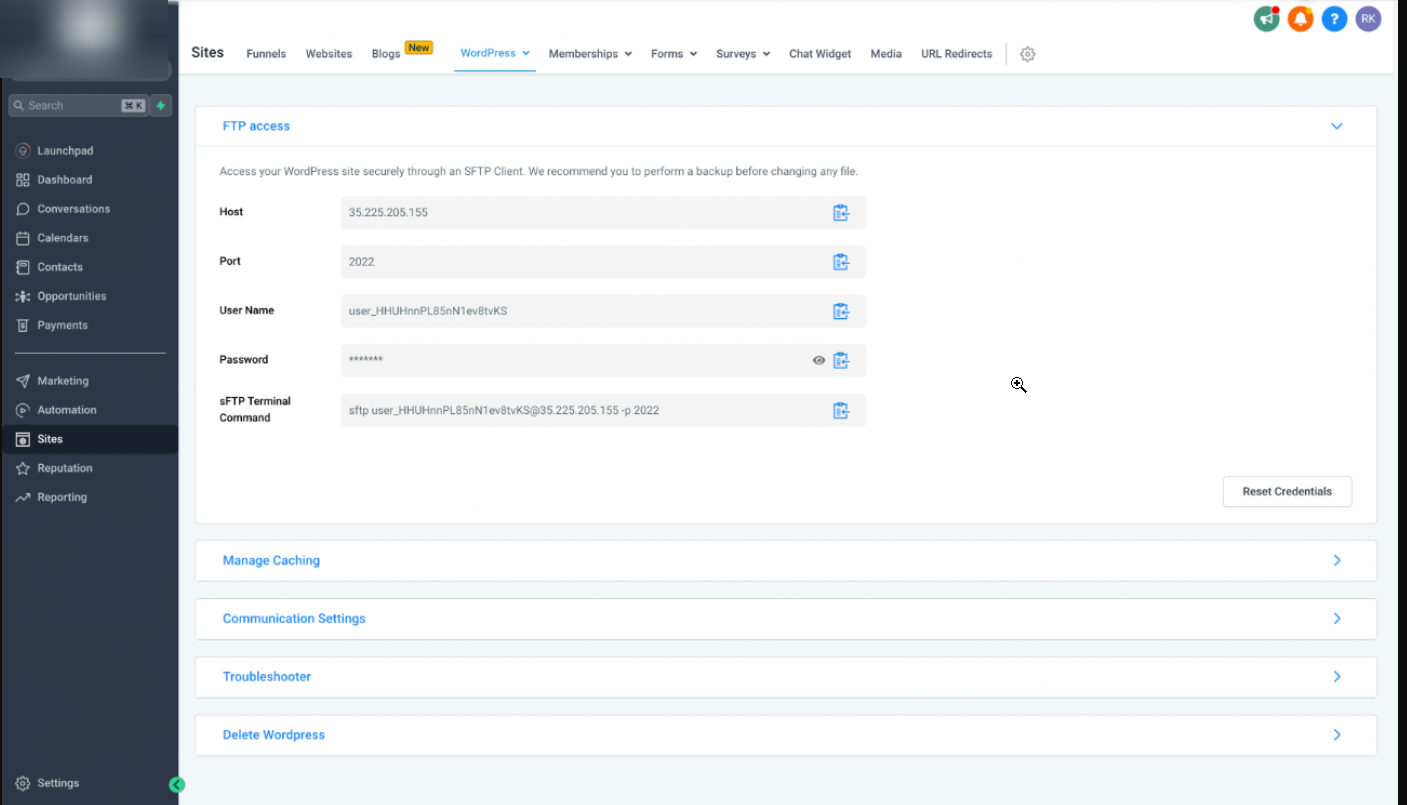Click the green lightning quick actions icon
Image resolution: width=1407 pixels, height=805 pixels.
coord(161,106)
